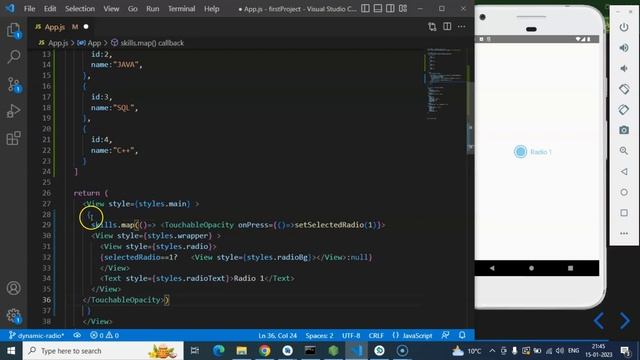Change encoding via UTF-8
The height and width of the screenshot is (360, 640).
click(351, 336)
